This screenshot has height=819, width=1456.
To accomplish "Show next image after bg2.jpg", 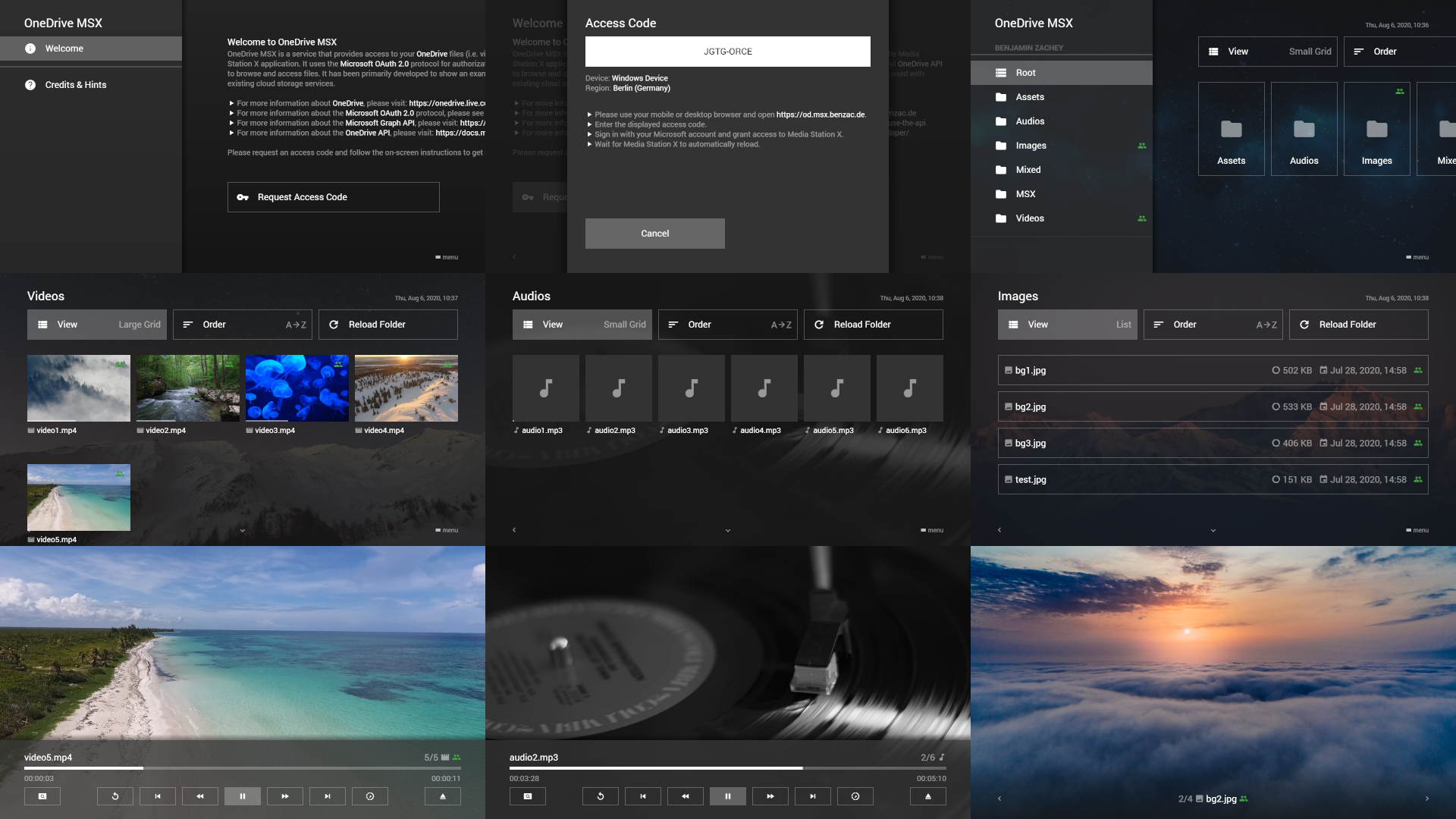I will coord(1426,799).
